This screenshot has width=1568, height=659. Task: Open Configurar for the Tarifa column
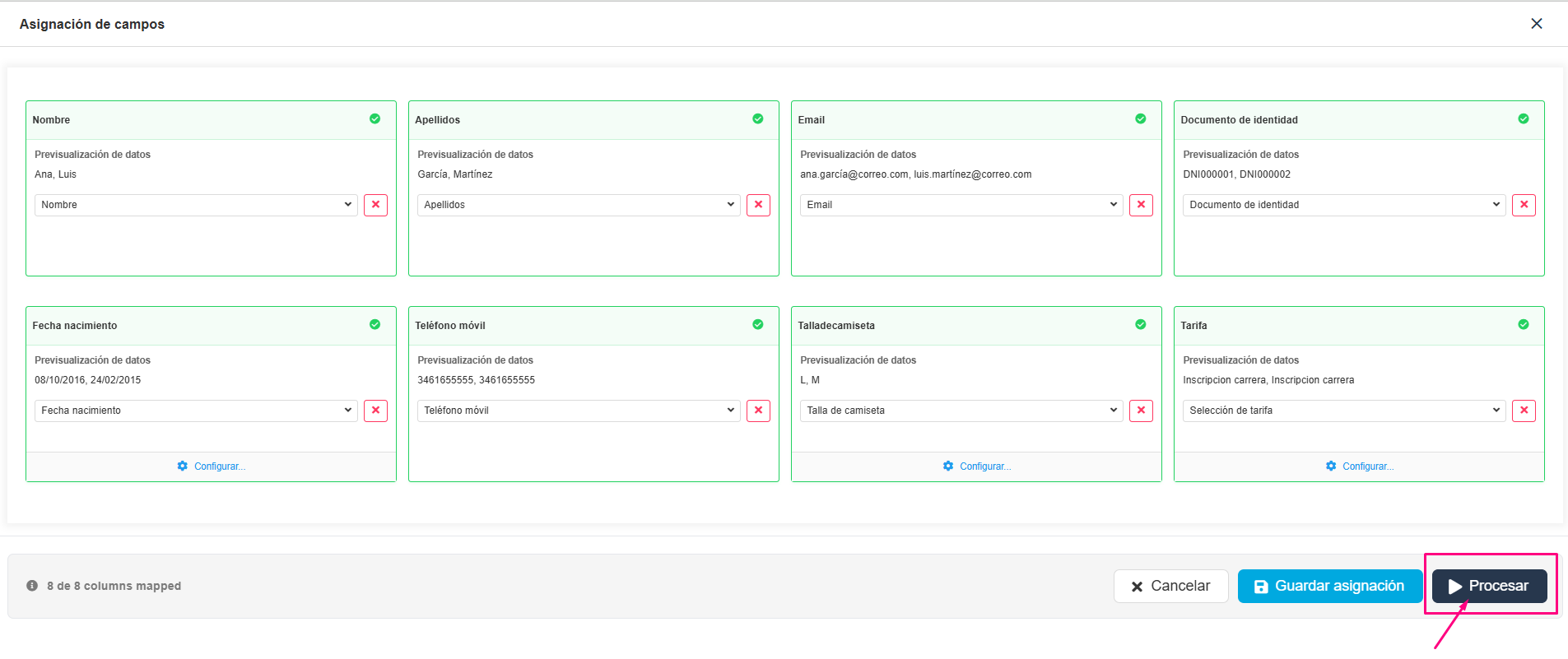click(x=1360, y=466)
